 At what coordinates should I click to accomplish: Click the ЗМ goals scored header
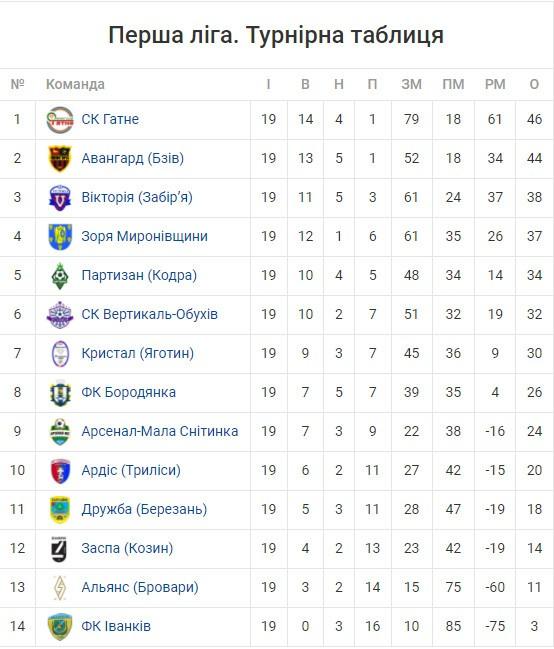tap(411, 84)
